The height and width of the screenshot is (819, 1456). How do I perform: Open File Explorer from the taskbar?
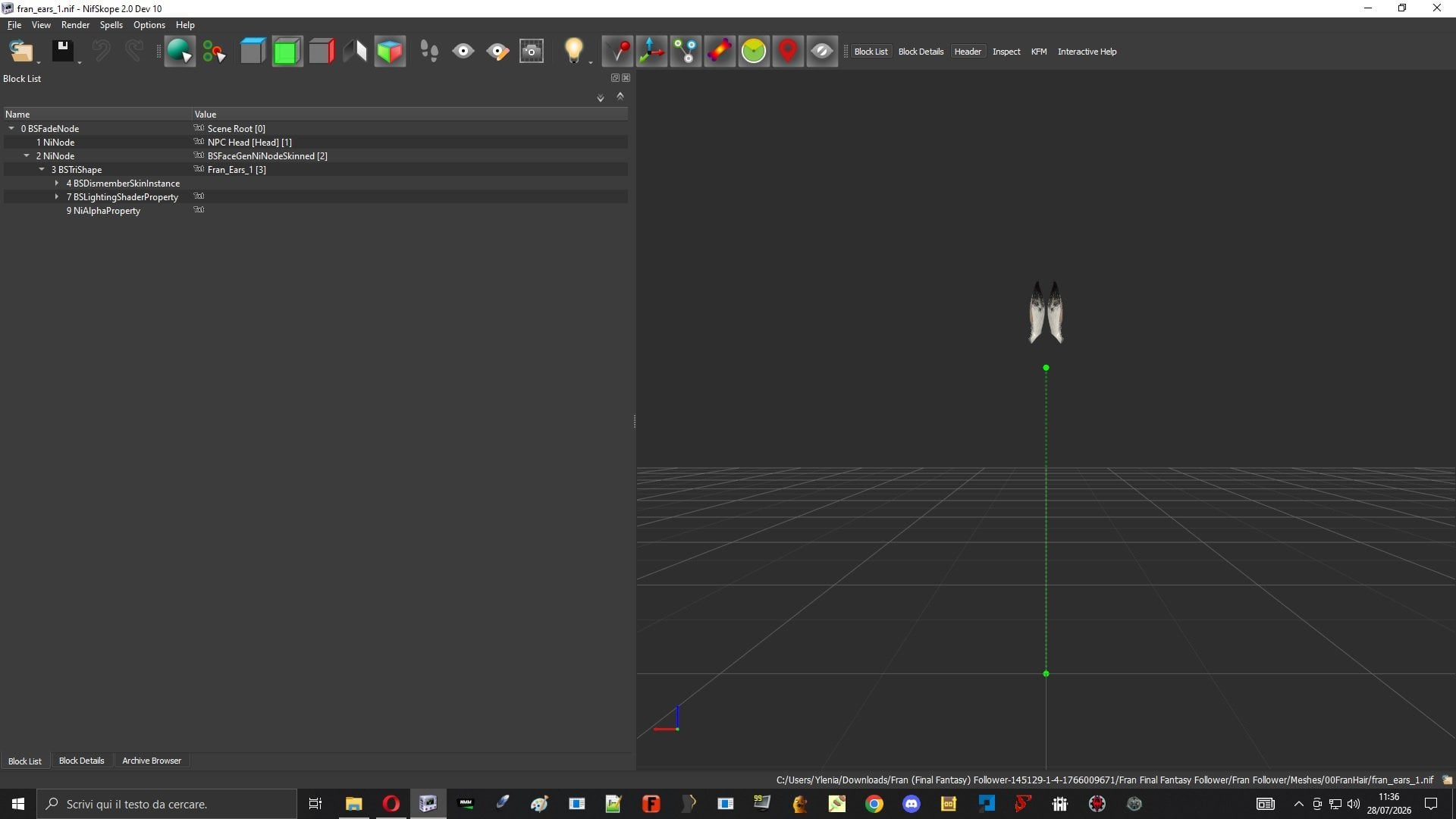tap(353, 804)
